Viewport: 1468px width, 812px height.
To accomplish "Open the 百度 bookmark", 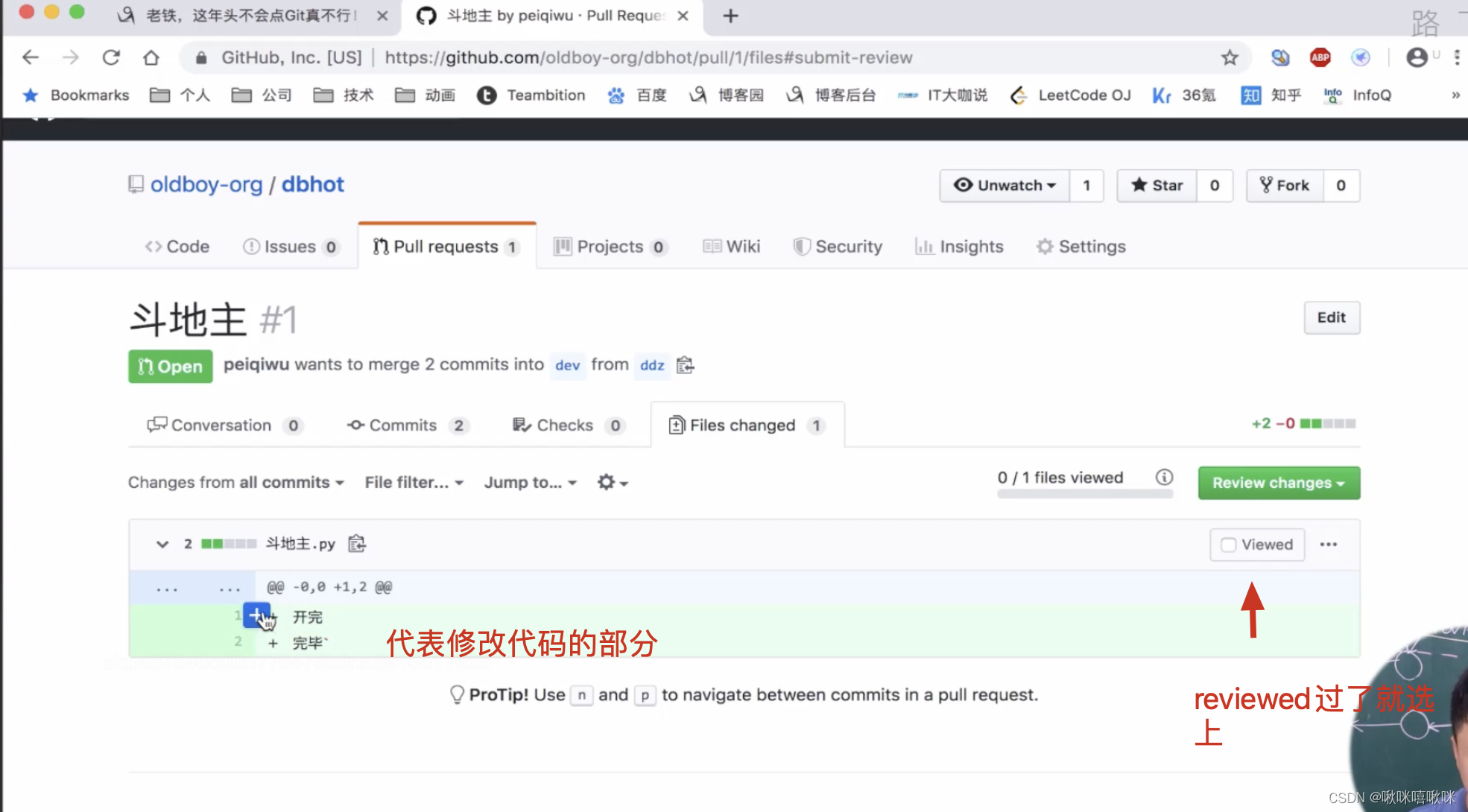I will coord(637,95).
